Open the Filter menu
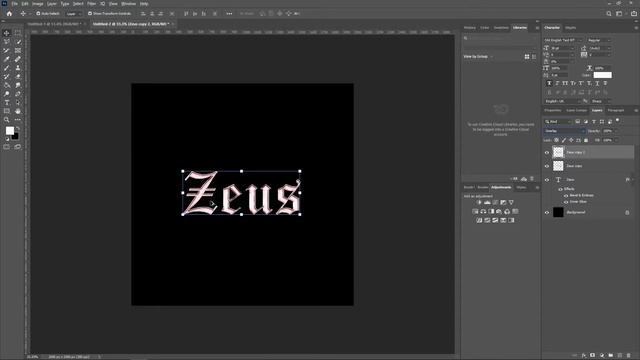 (x=92, y=4)
